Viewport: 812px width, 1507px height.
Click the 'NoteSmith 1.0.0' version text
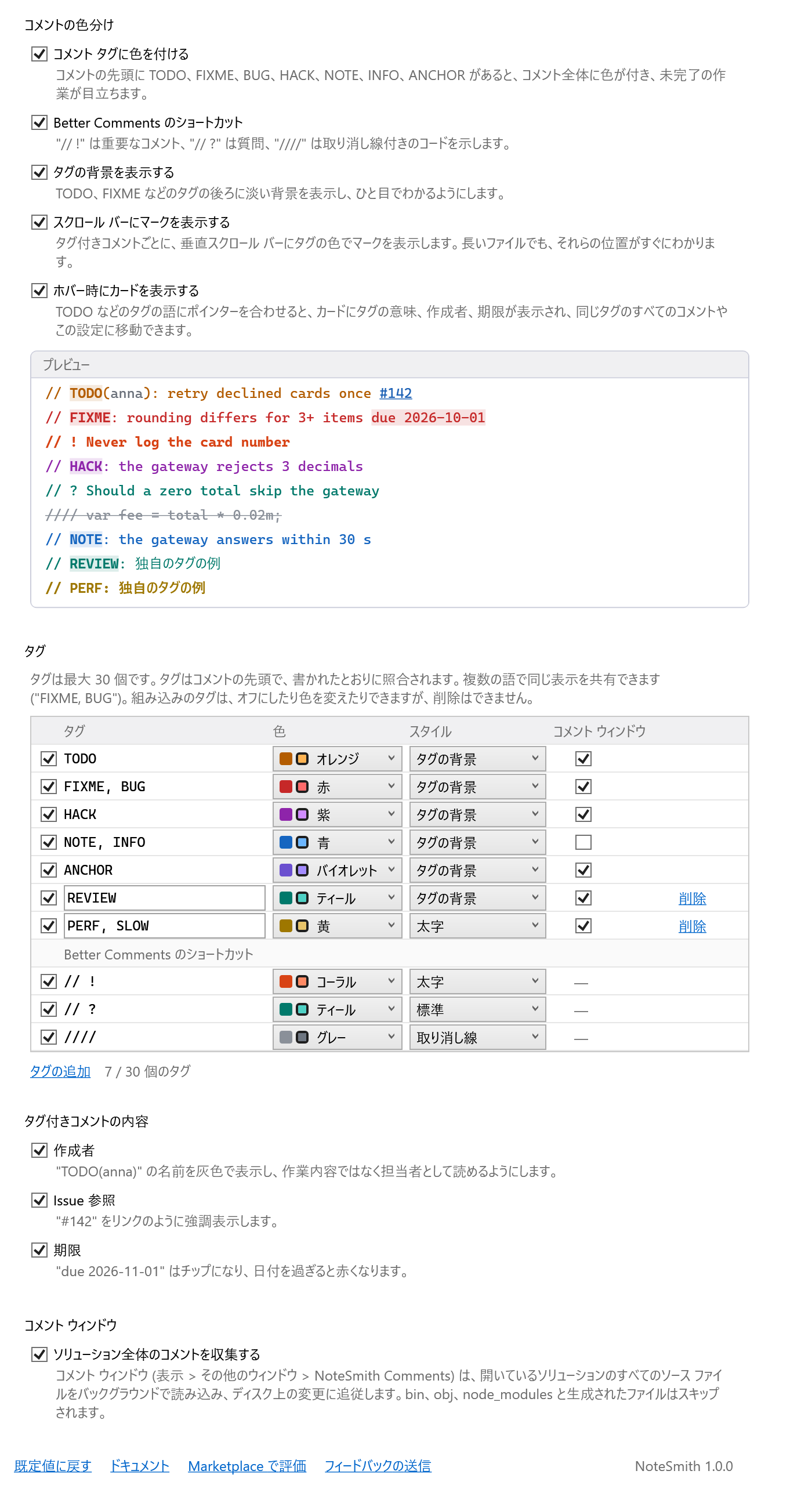(x=683, y=1466)
